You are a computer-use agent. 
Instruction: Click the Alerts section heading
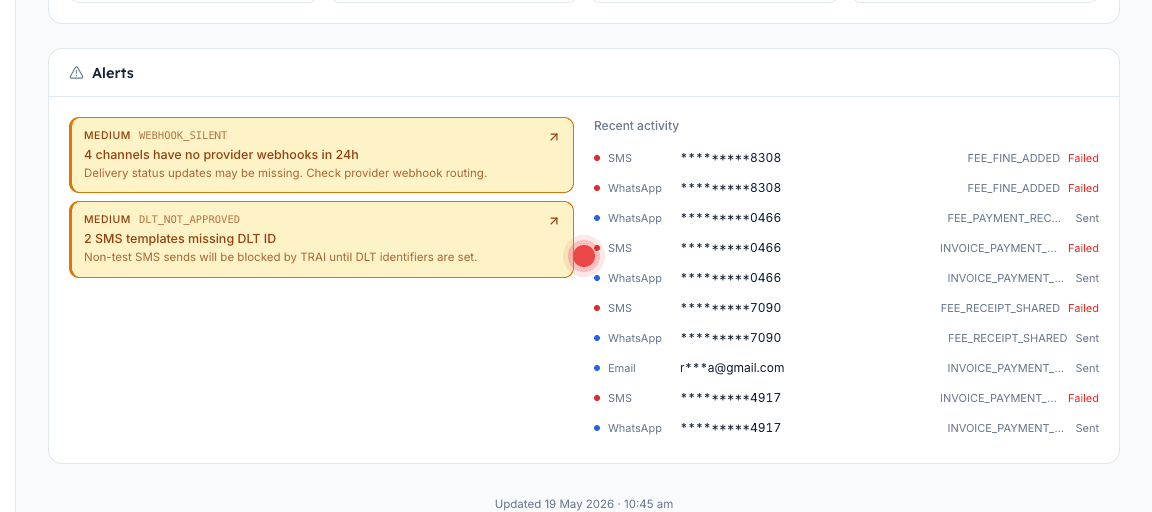pyautogui.click(x=112, y=73)
